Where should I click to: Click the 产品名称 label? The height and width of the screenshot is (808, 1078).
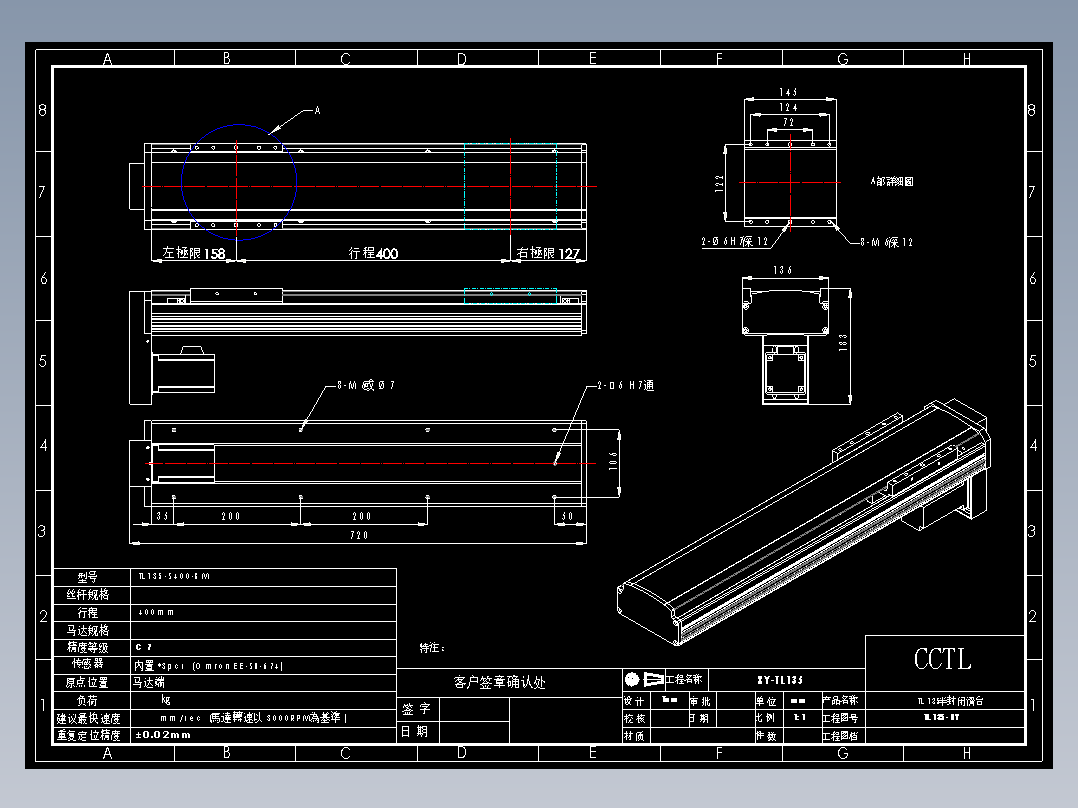[x=840, y=700]
